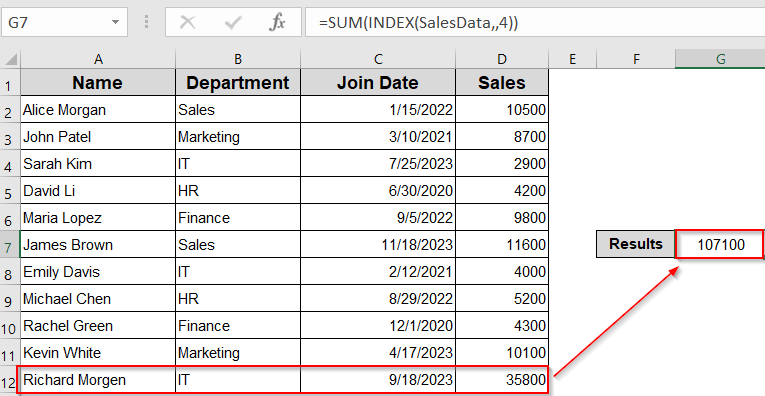Select column G header
The image size is (765, 396).
tap(720, 59)
